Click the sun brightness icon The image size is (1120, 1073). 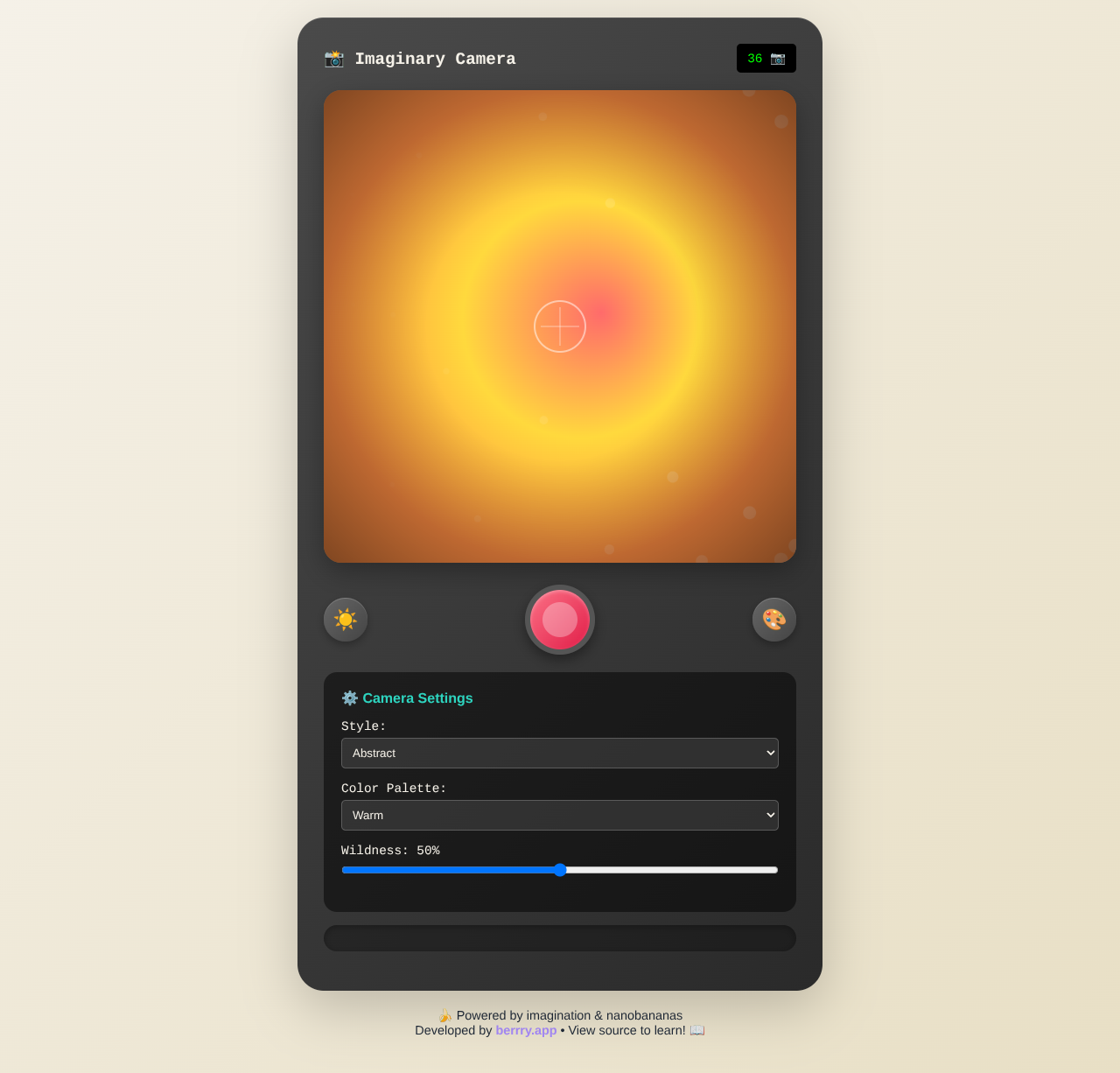pyautogui.click(x=345, y=620)
